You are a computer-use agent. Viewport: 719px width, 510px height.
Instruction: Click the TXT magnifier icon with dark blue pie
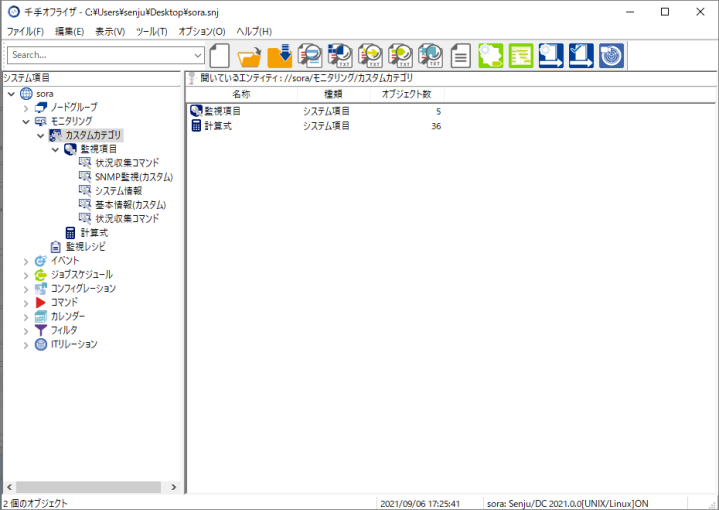(x=340, y=56)
